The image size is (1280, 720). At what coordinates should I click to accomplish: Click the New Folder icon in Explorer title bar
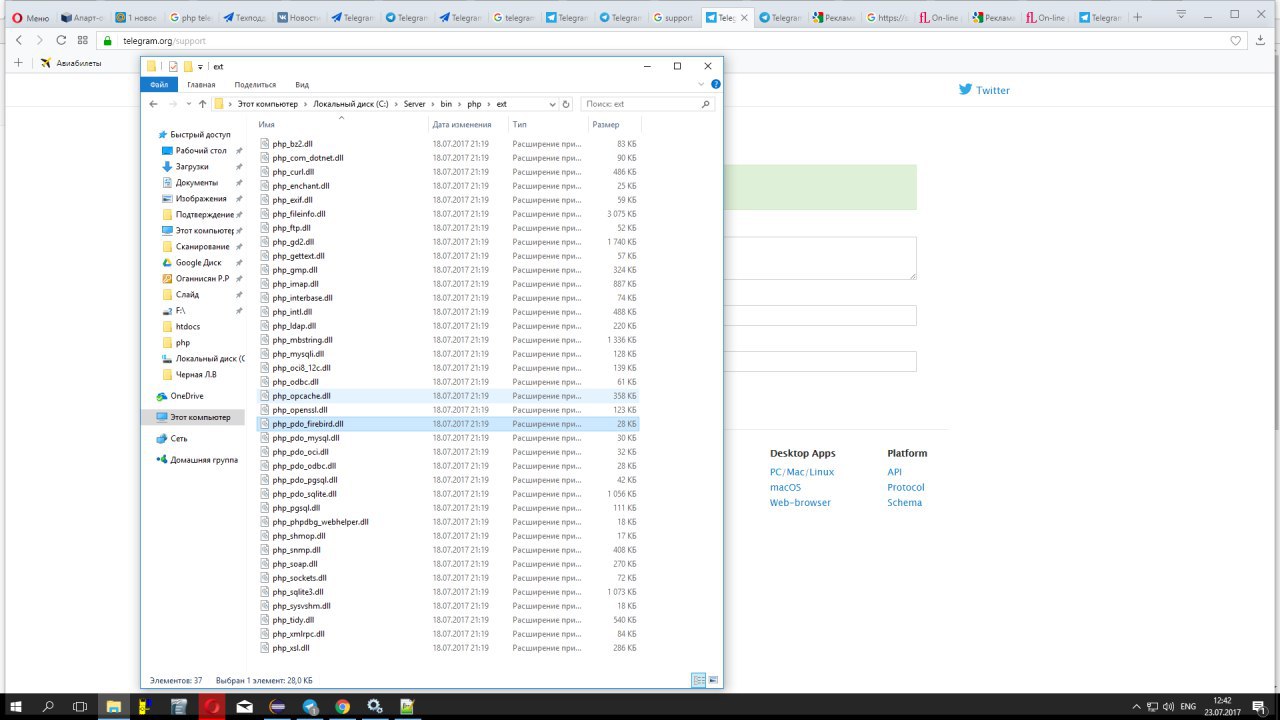click(187, 66)
